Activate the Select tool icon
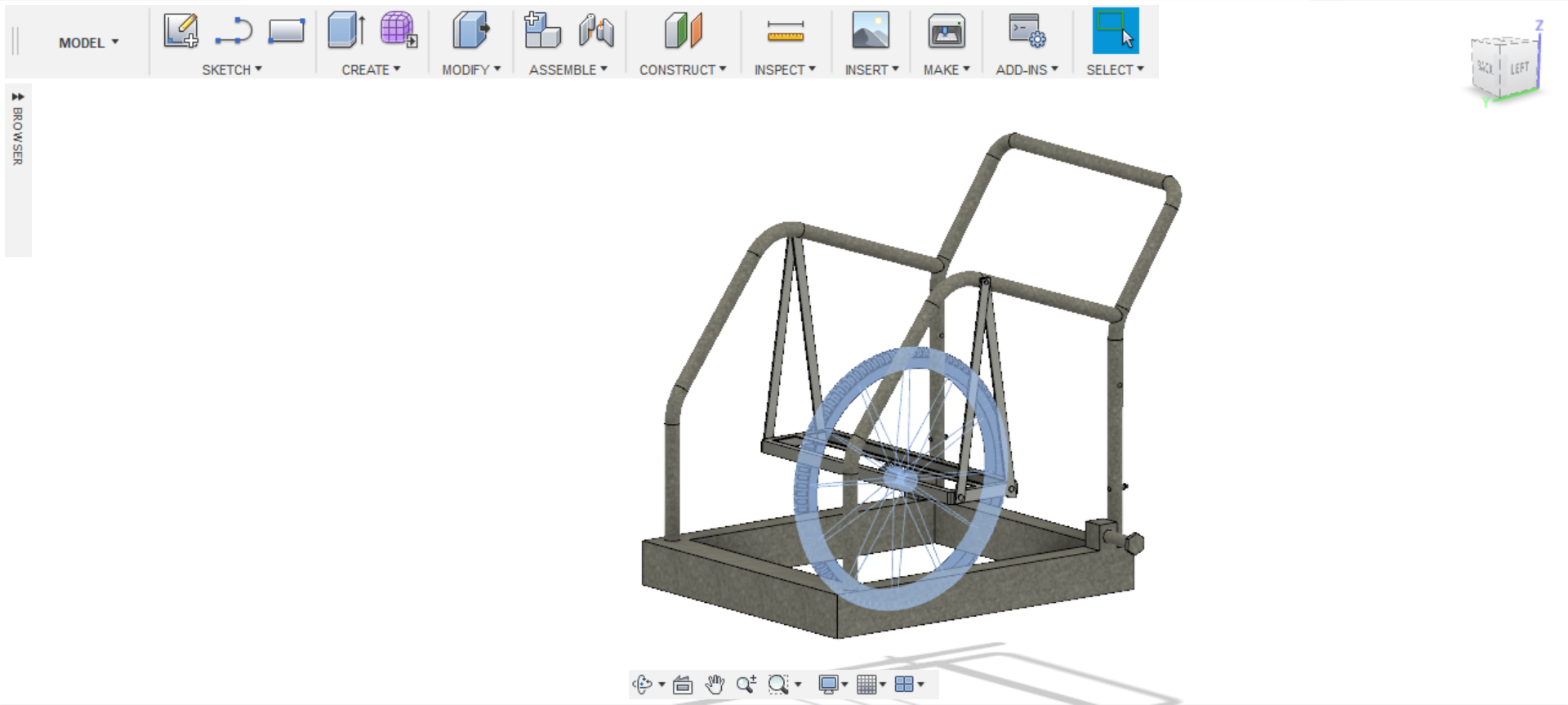Screen dimensions: 1568x705 pyautogui.click(x=1116, y=30)
